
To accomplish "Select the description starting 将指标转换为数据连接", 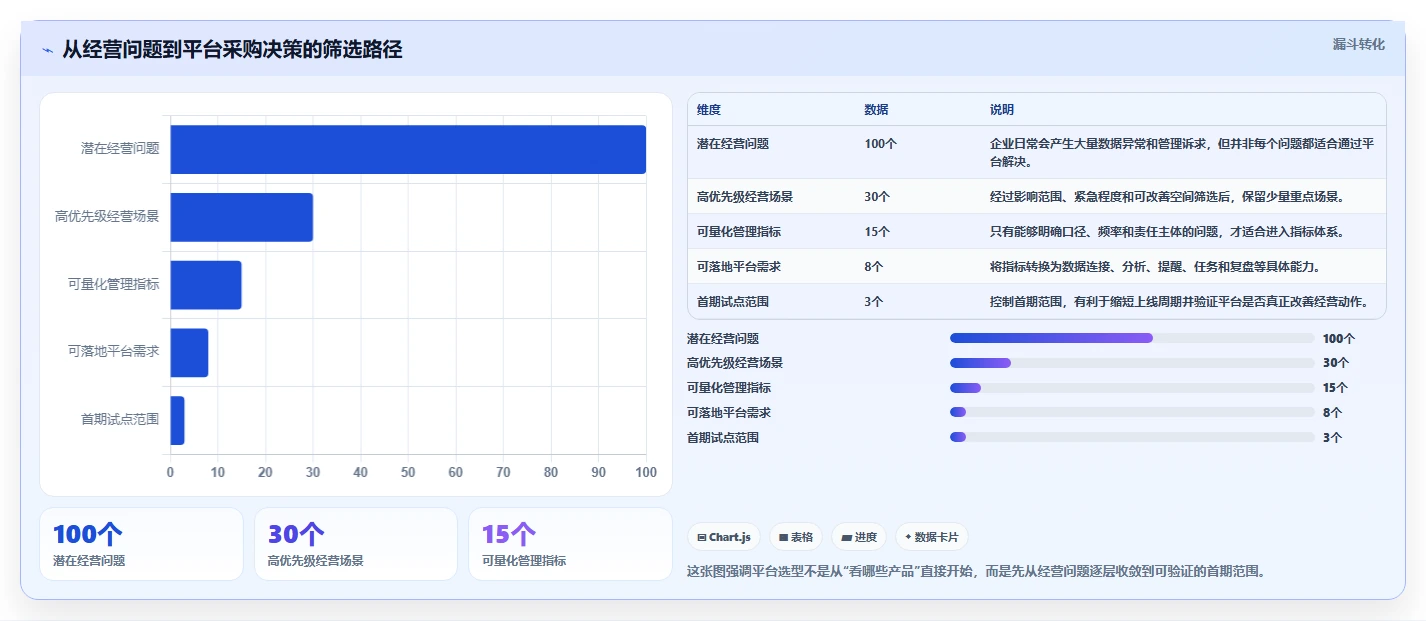I will coord(1155,266).
